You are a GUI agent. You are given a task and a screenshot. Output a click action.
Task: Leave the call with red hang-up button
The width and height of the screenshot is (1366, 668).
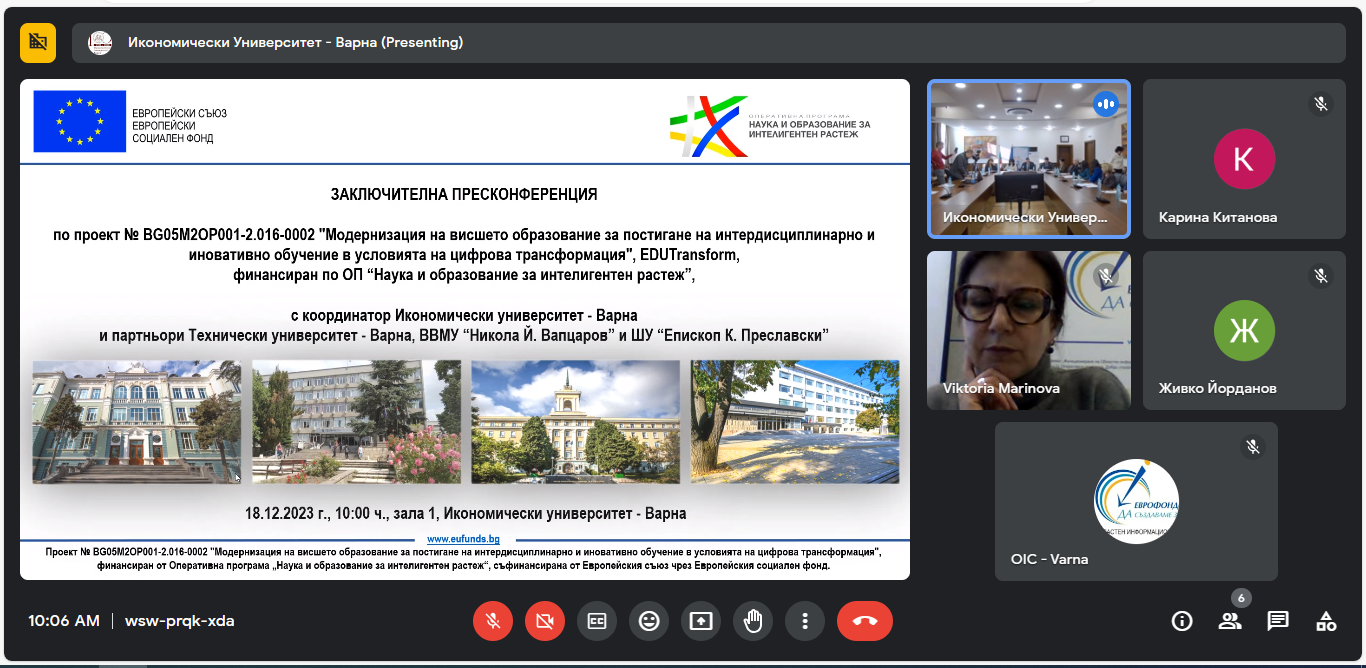pos(865,621)
